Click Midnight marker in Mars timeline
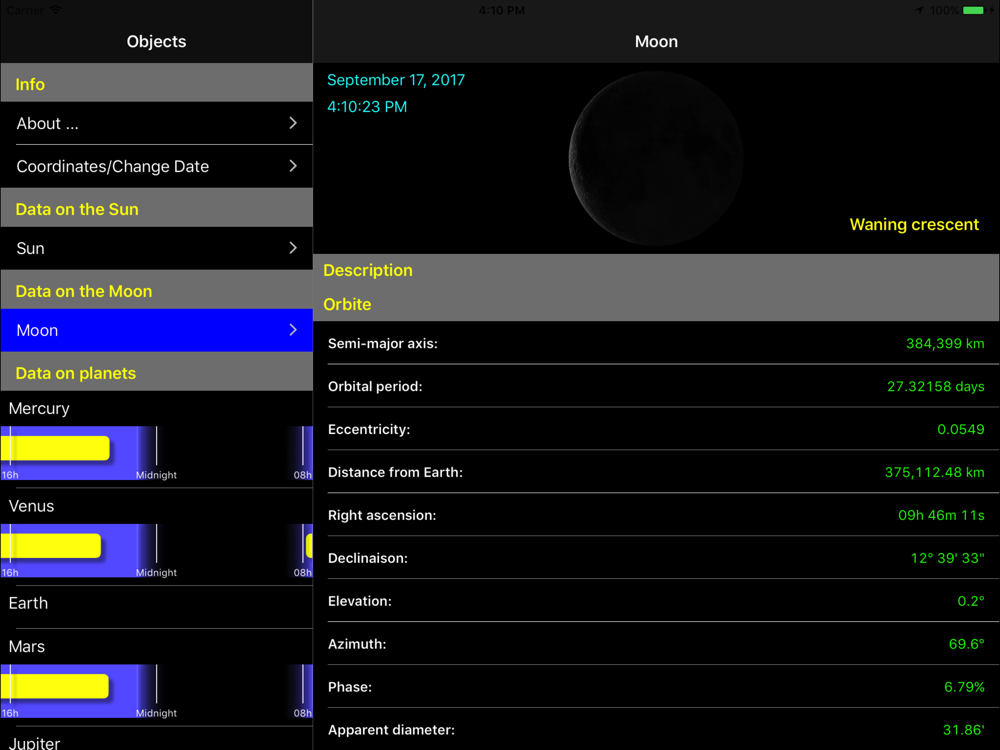This screenshot has width=1000, height=750. click(156, 713)
